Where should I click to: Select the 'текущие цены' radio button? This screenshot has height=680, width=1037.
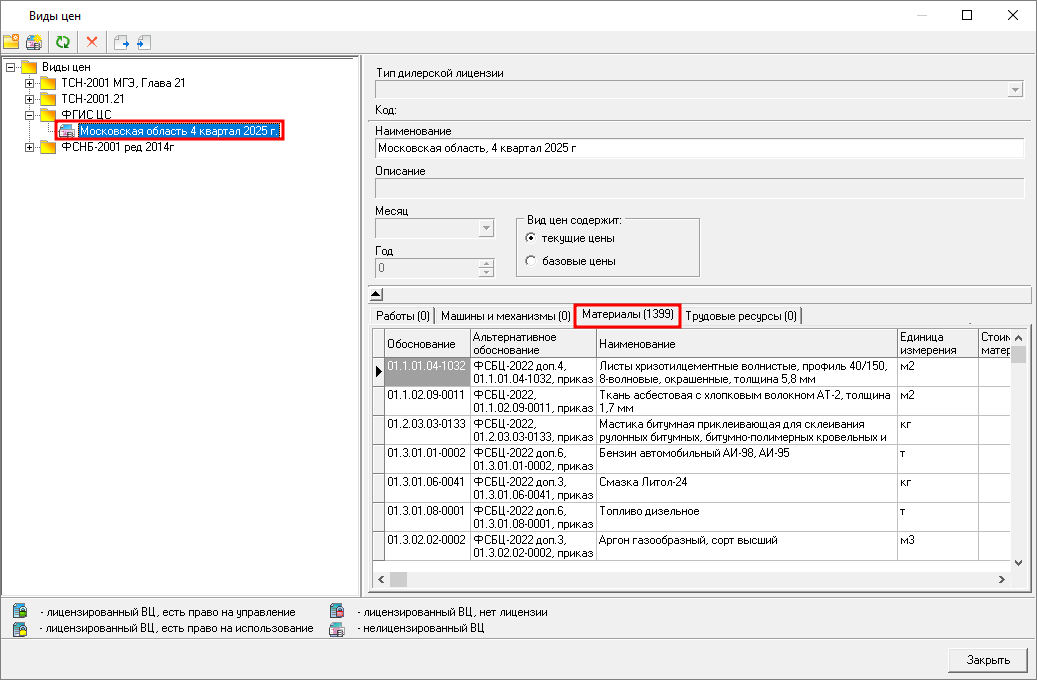pyautogui.click(x=531, y=238)
